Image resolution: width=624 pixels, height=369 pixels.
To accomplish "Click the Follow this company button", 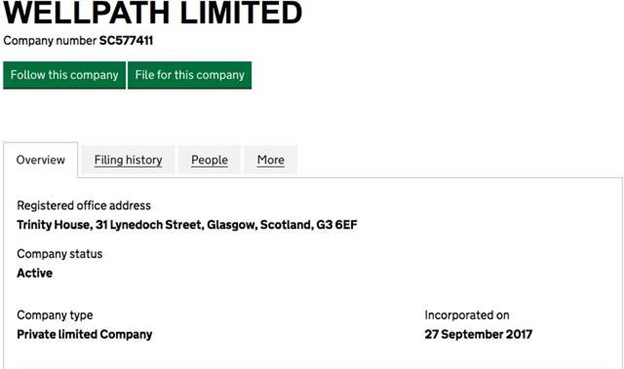I will [64, 75].
